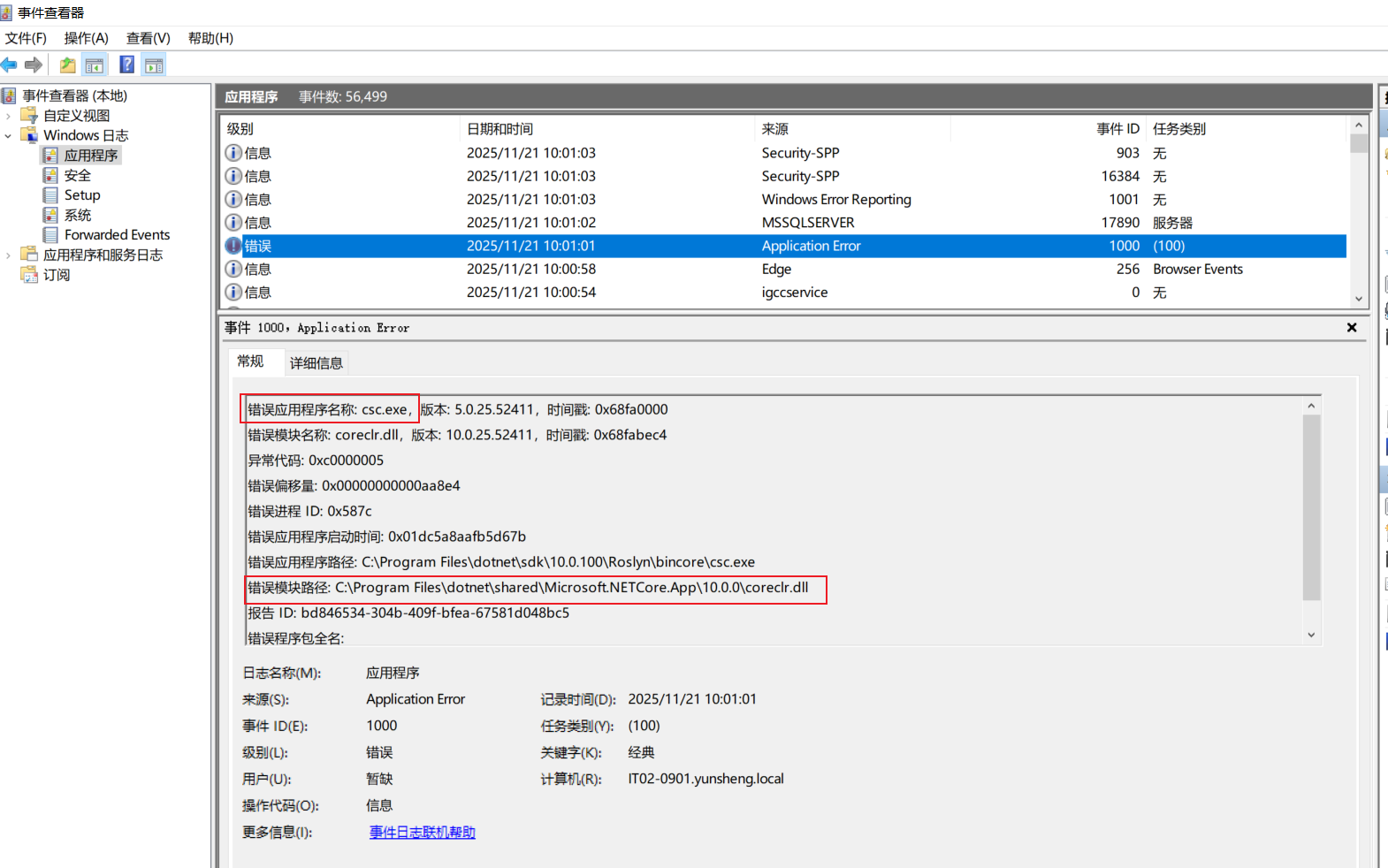Viewport: 1388px width, 868px height.
Task: Collapse the Windows 日志 tree node
Action: [x=8, y=135]
